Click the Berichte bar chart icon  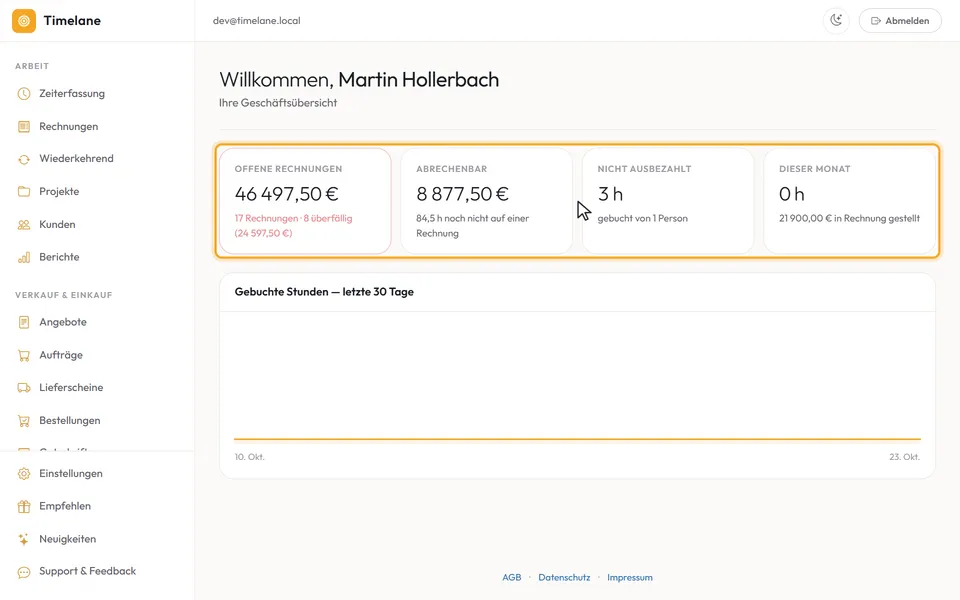pyautogui.click(x=24, y=257)
